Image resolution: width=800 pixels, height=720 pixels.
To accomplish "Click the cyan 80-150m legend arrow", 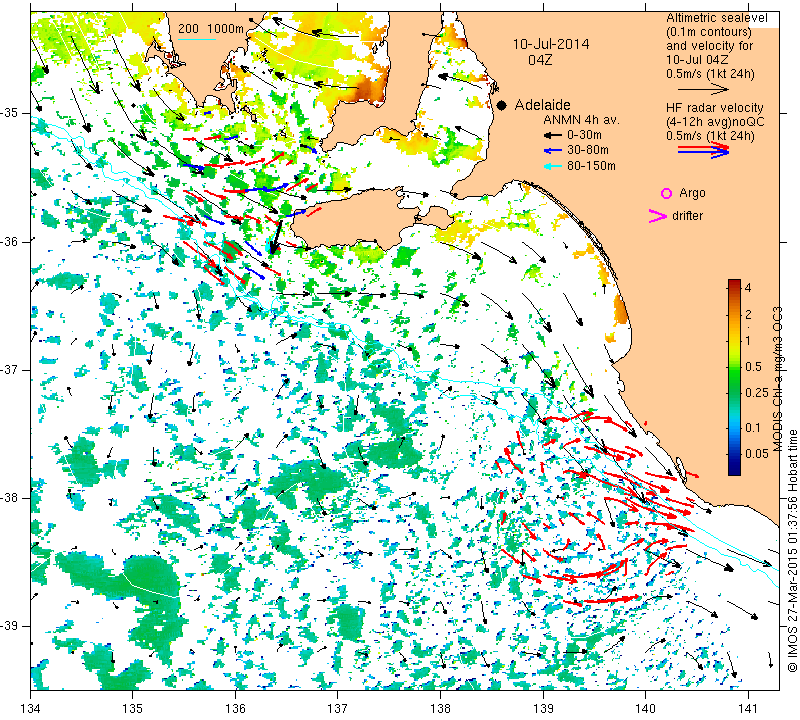I will click(552, 166).
